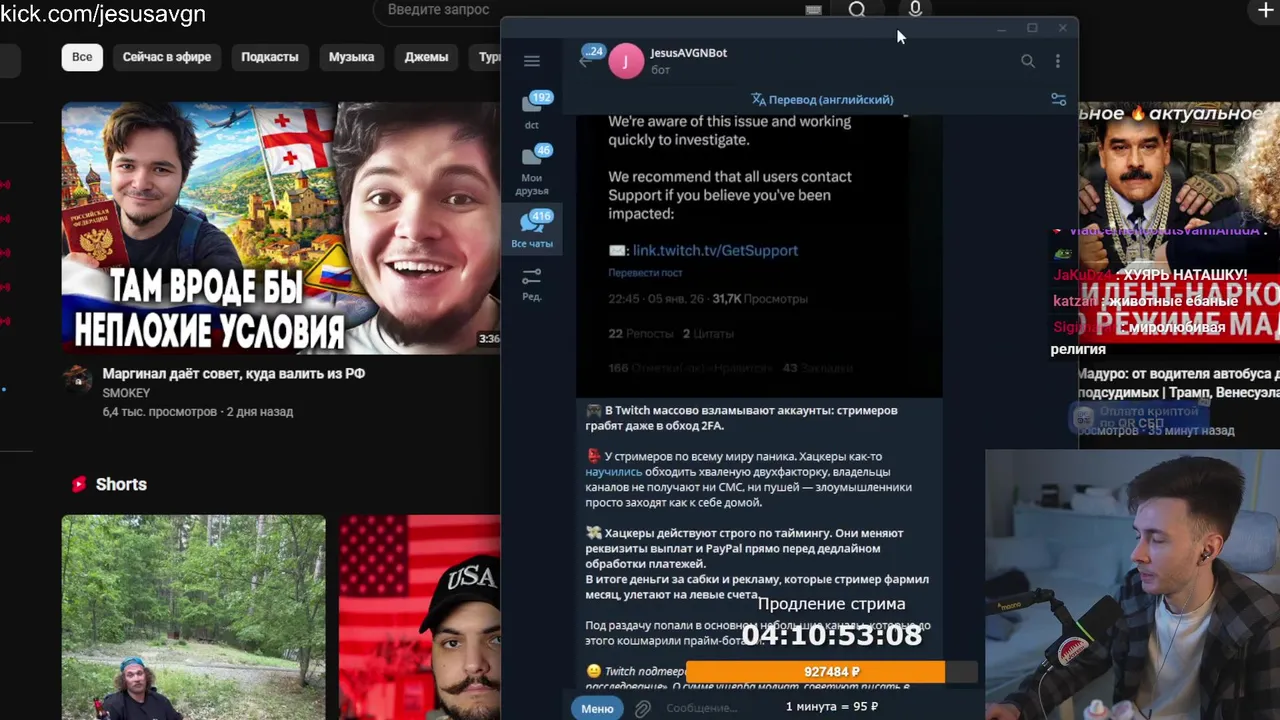Focus the Сообщение message input field
Viewport: 1280px width, 720px height.
pyautogui.click(x=702, y=708)
